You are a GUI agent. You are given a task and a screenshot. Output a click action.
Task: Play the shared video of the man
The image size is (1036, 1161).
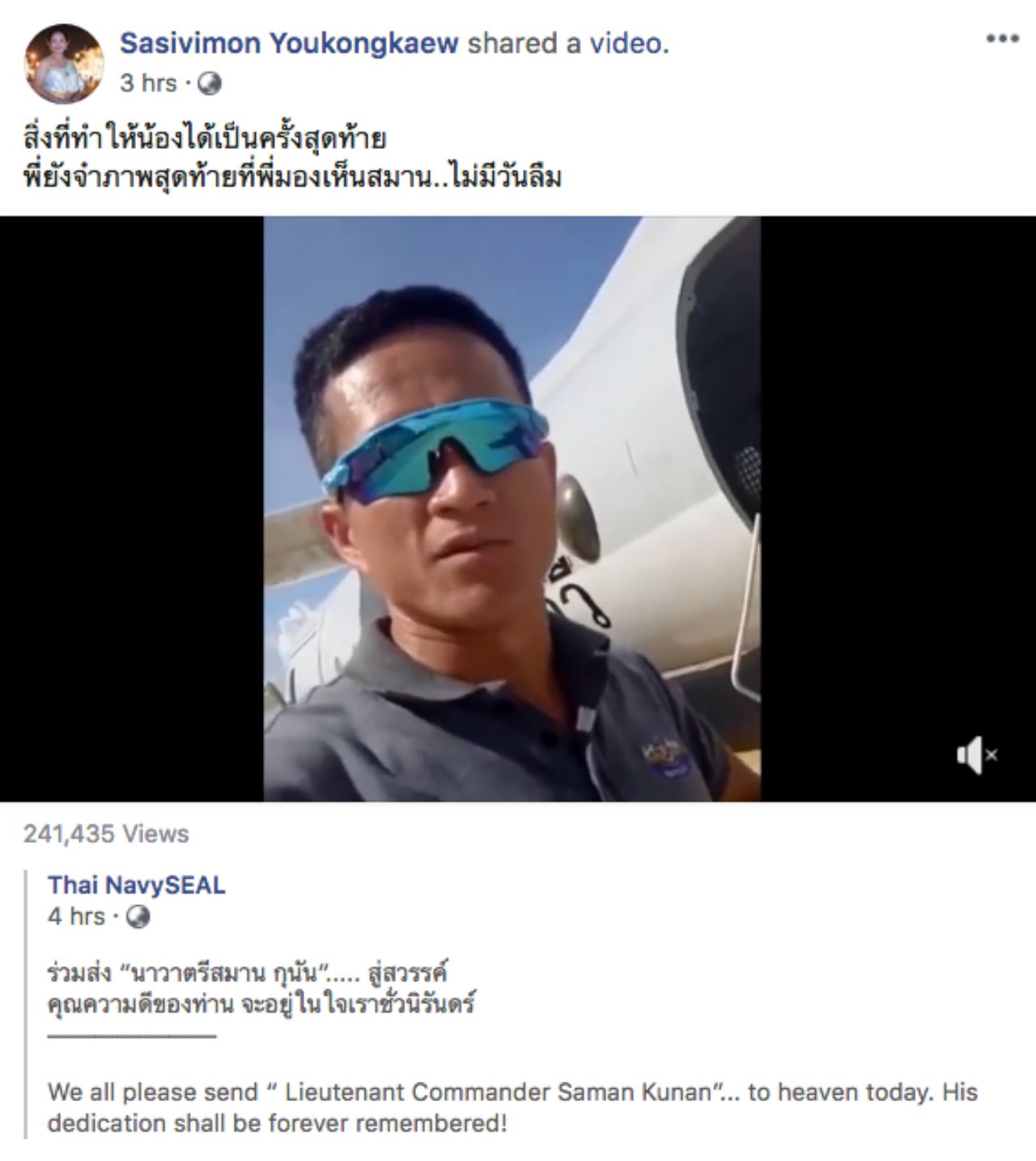point(512,509)
